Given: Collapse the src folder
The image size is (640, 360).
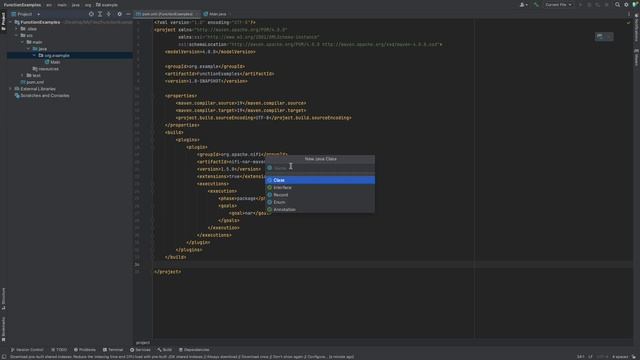Looking at the screenshot, I should [x=17, y=36].
